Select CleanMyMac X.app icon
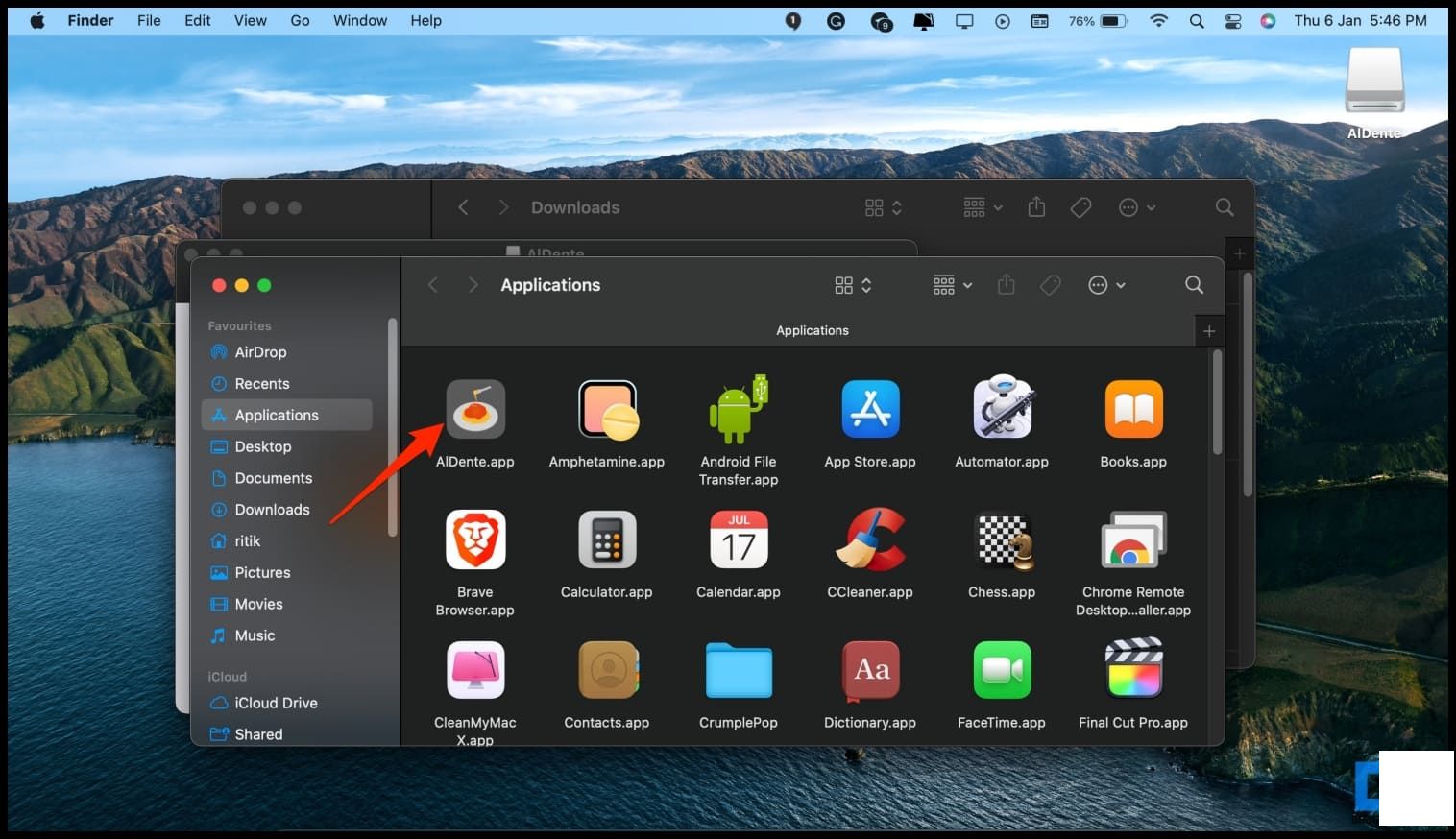This screenshot has height=839, width=1456. pos(475,670)
